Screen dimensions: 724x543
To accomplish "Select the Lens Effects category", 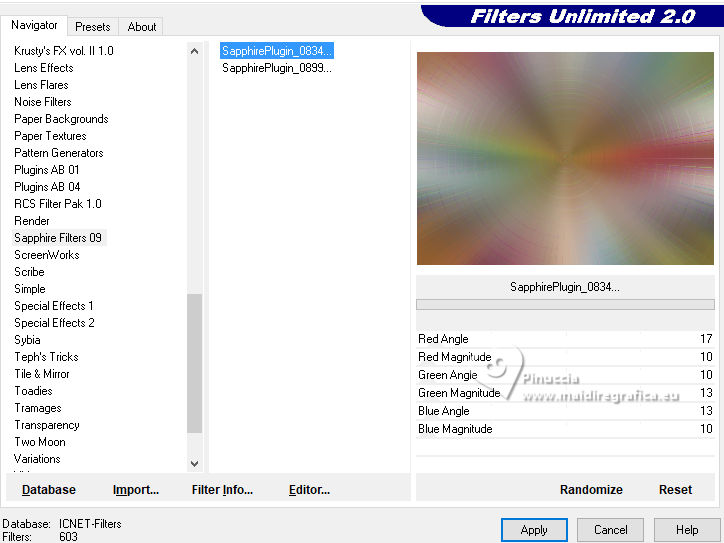I will click(x=44, y=68).
